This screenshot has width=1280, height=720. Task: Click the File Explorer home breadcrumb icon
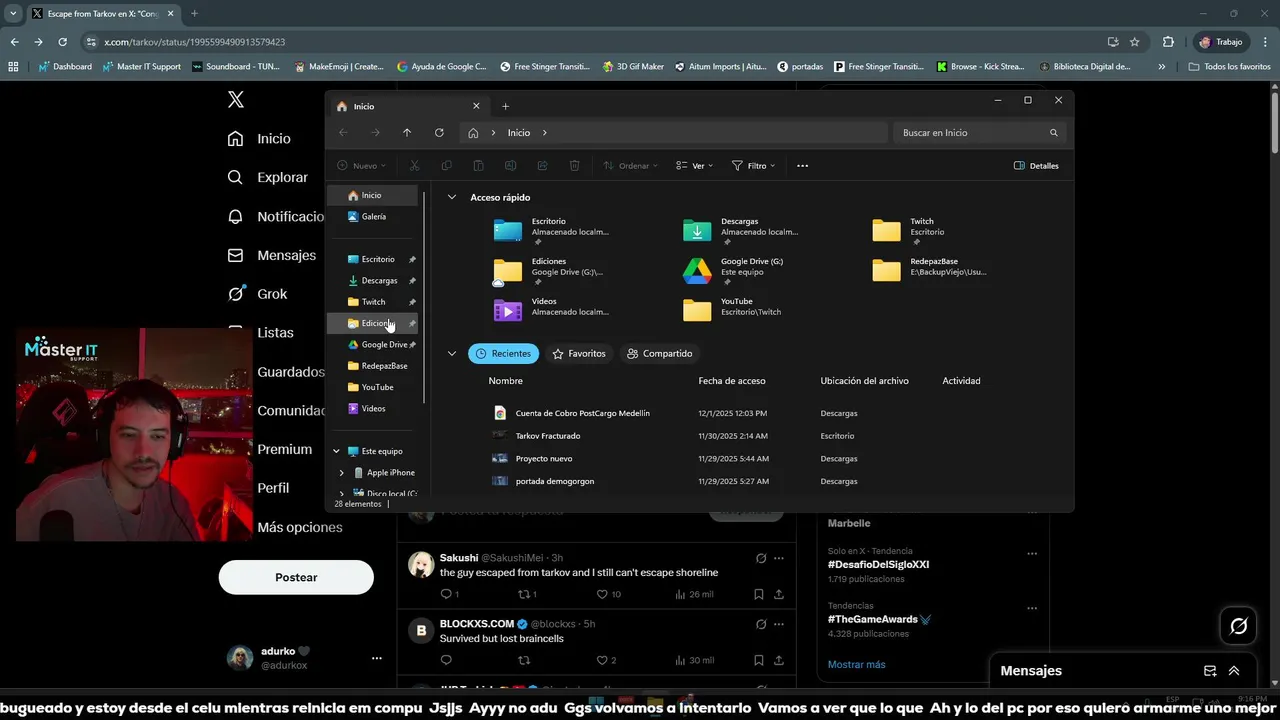(x=473, y=133)
